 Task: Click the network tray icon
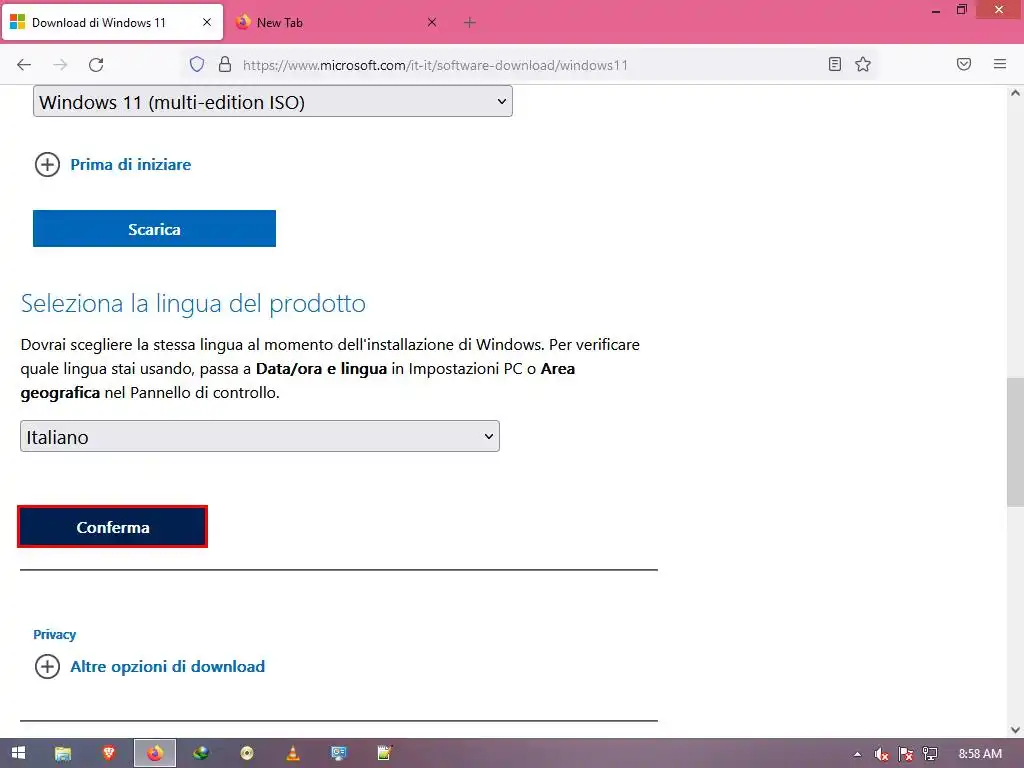[x=930, y=754]
